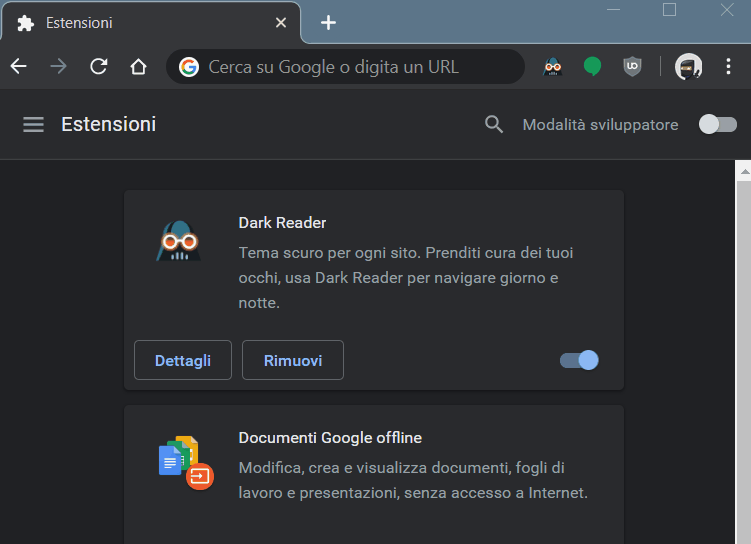
Task: Open the hamburger main menu
Action: pos(34,125)
